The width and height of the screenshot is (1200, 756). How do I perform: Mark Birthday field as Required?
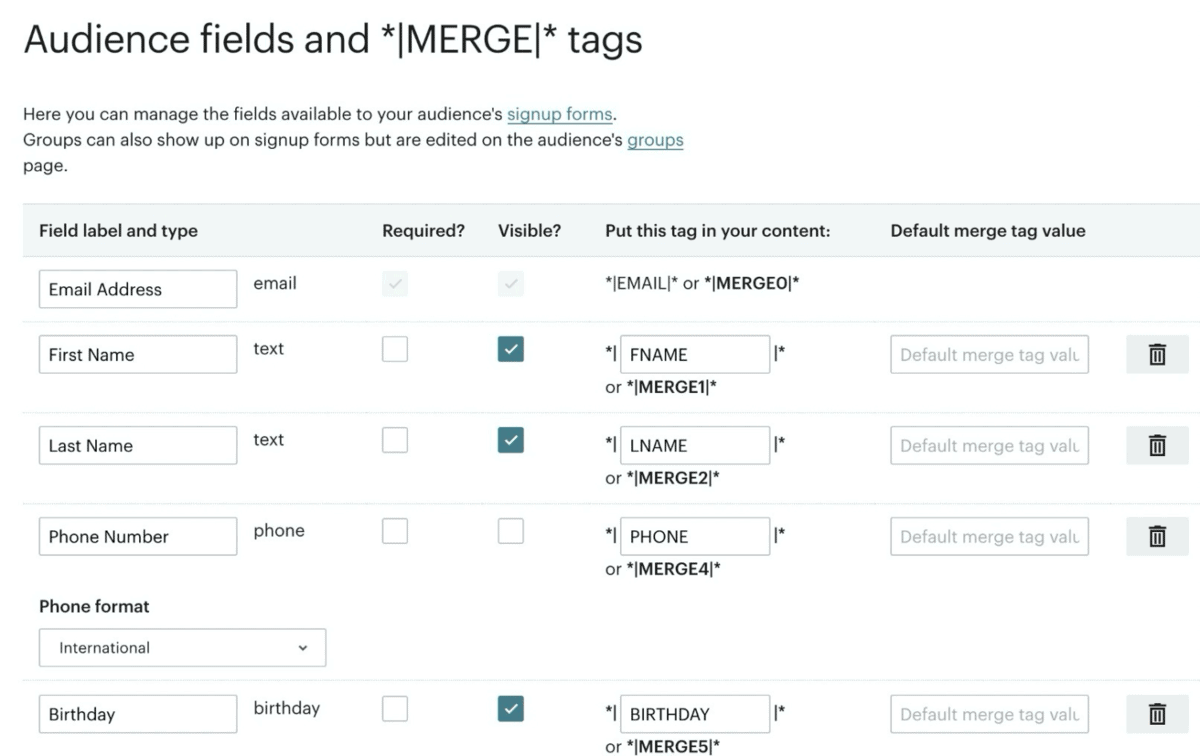tap(395, 709)
